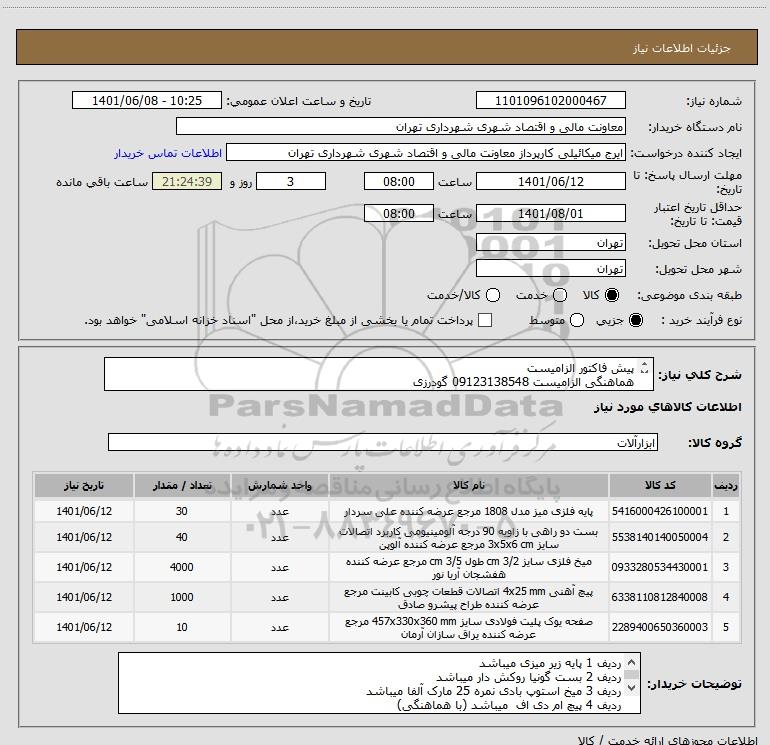Click the delivery province field تهران

(550, 243)
